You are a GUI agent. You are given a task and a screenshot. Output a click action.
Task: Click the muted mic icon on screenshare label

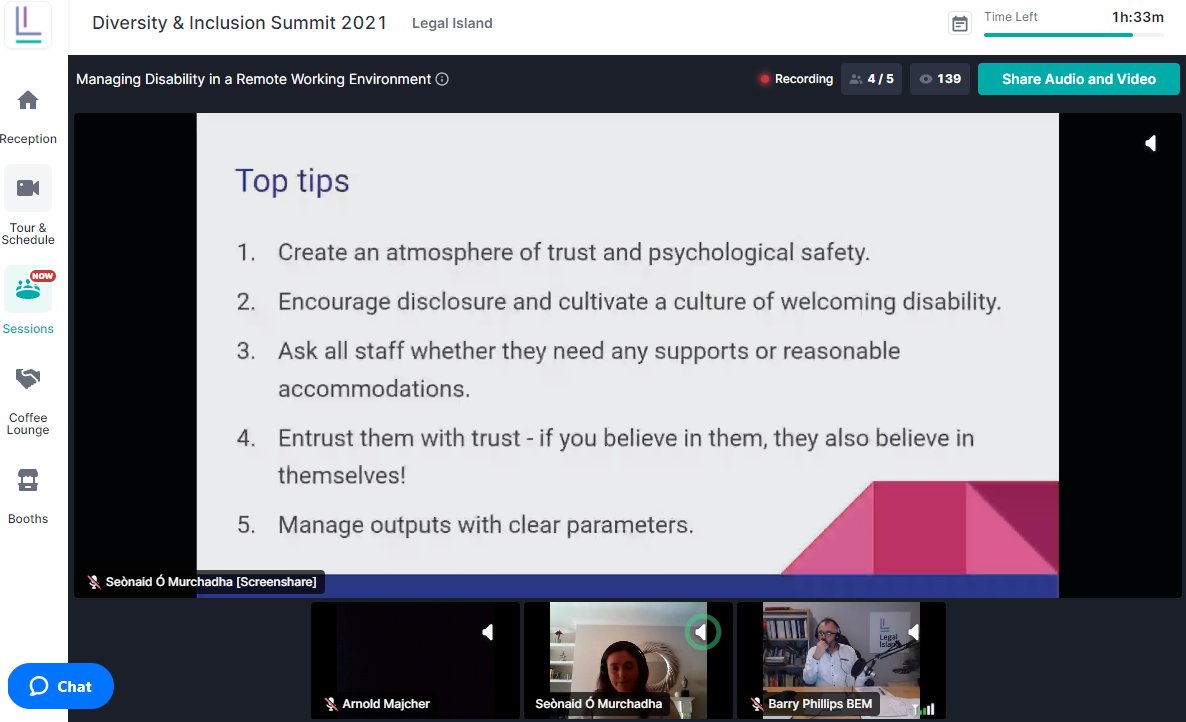94,581
